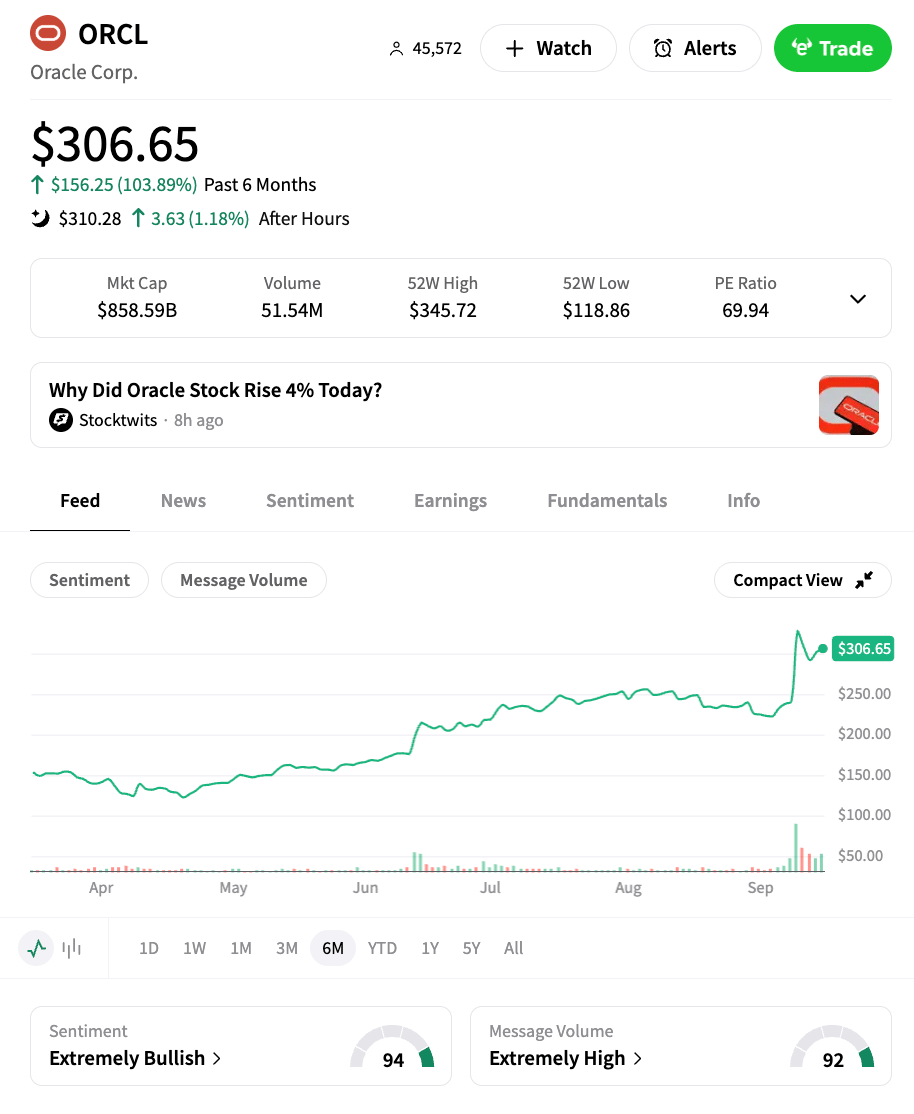
Task: Switch to line chart view icon
Action: [x=37, y=948]
